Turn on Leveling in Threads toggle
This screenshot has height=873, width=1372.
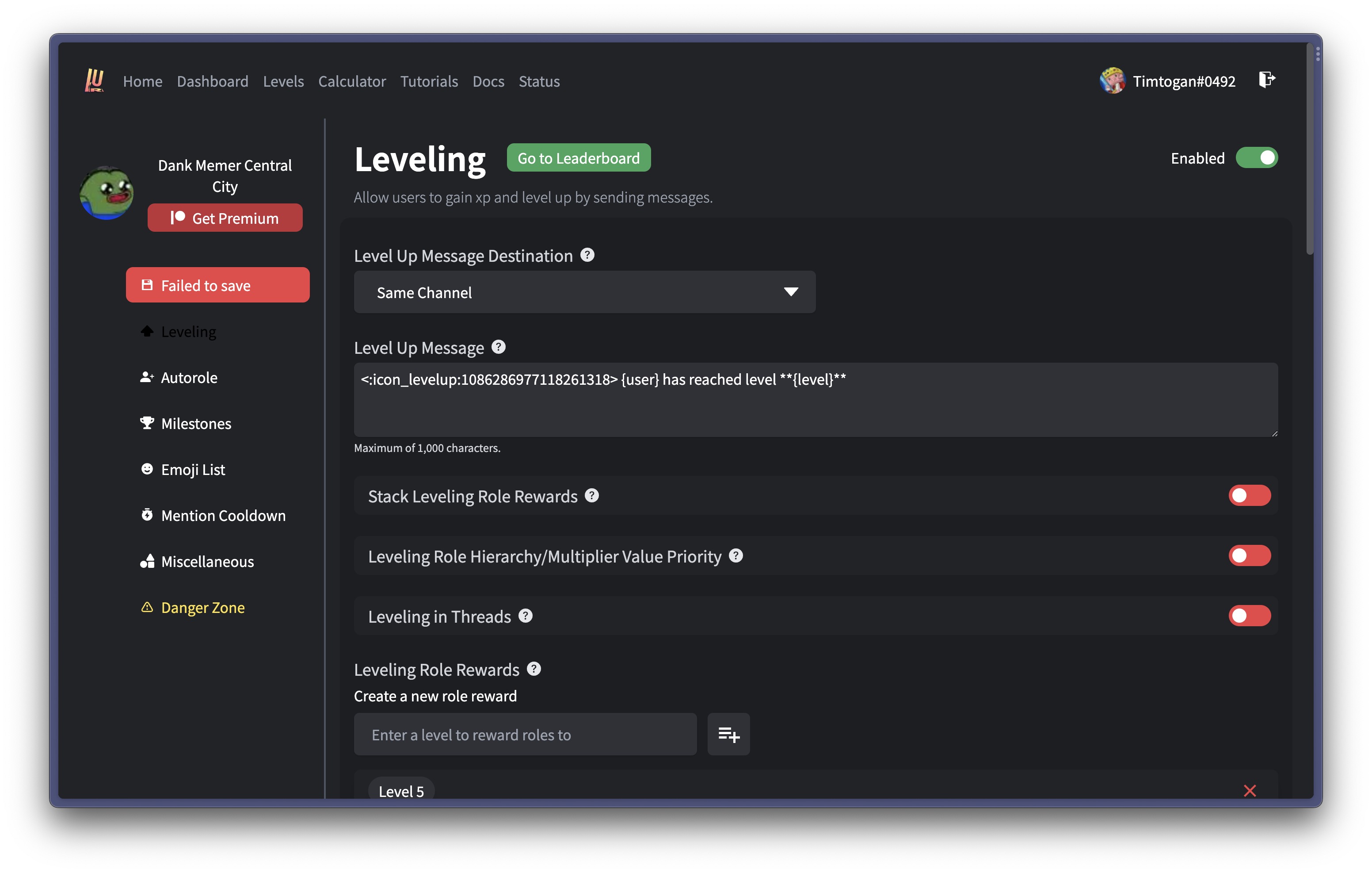point(1249,616)
